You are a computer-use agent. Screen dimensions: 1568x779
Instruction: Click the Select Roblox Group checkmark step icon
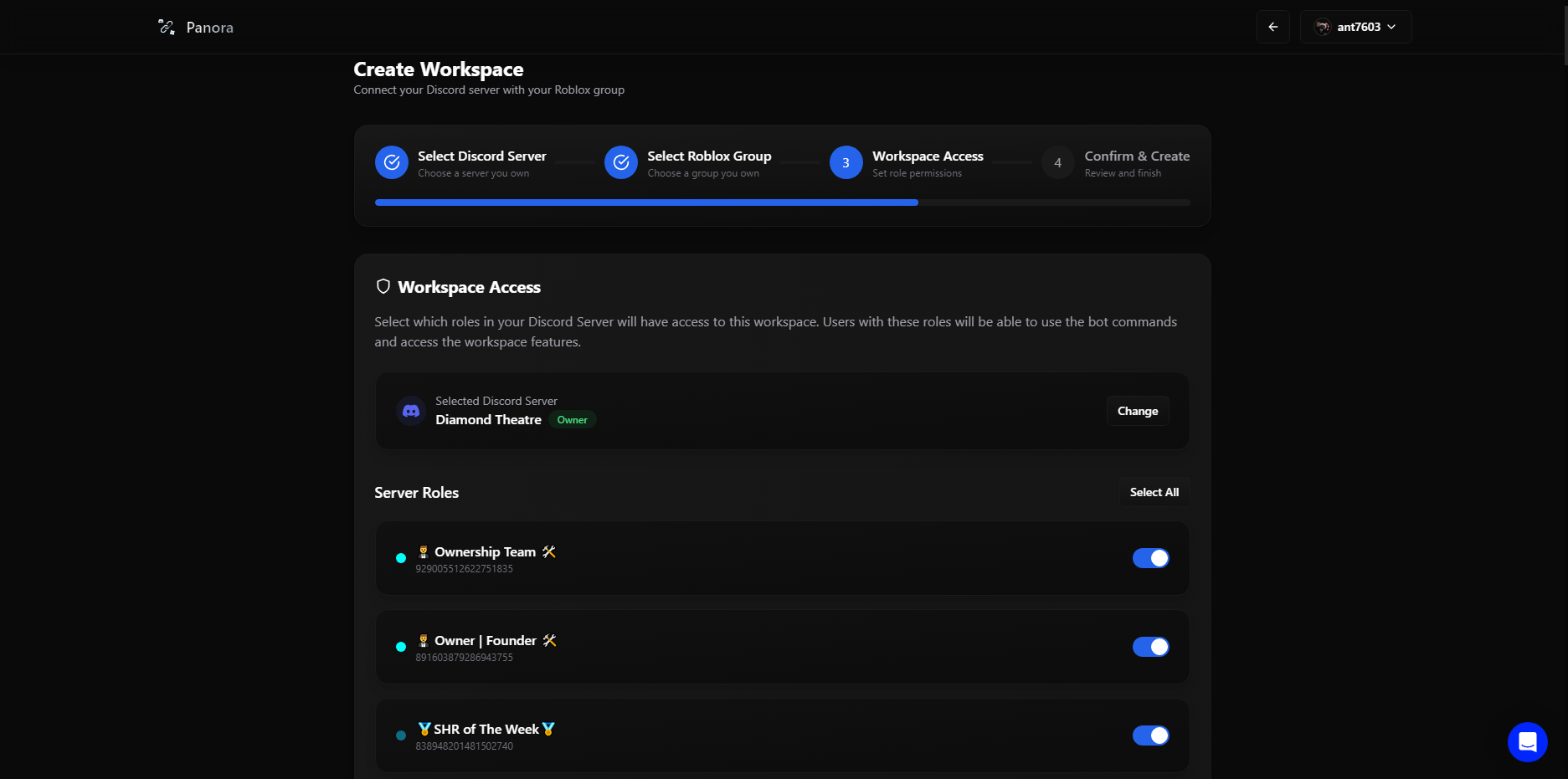[620, 162]
